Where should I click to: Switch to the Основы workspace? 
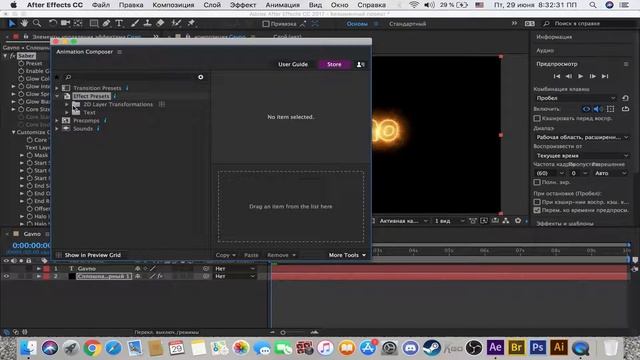tap(357, 24)
